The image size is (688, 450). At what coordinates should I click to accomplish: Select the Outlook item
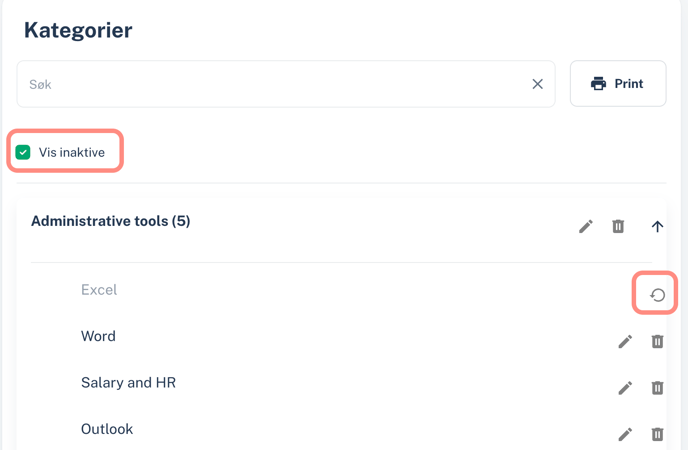107,429
